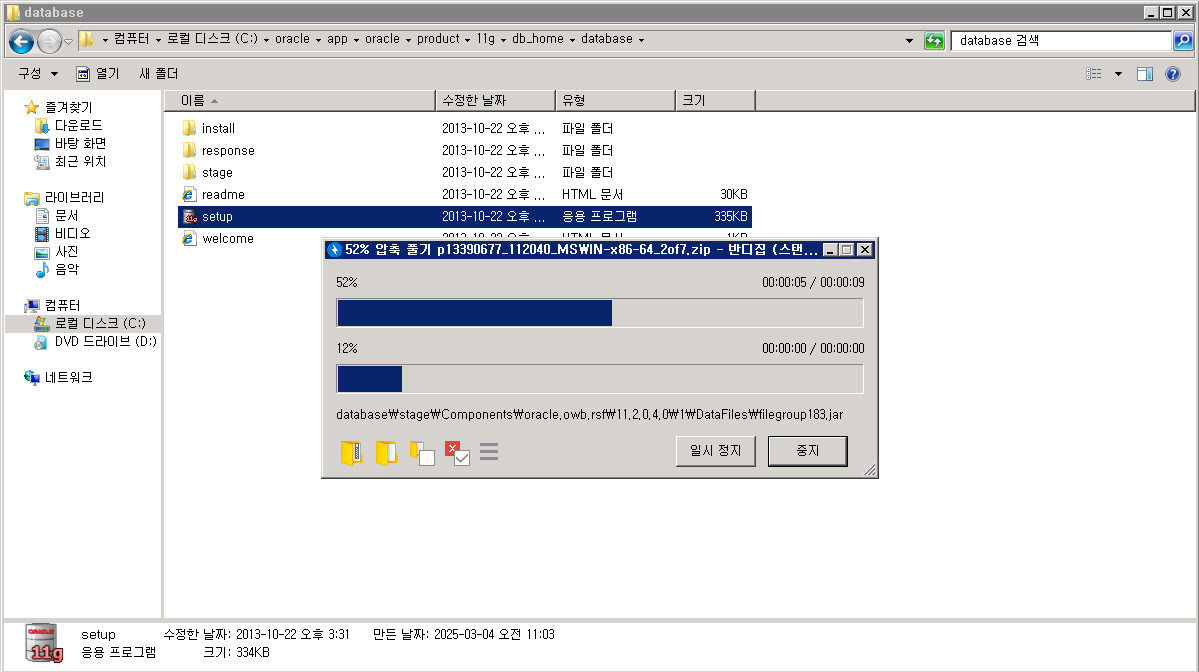
Task: Click the 52% overall progress bar
Action: [x=600, y=313]
